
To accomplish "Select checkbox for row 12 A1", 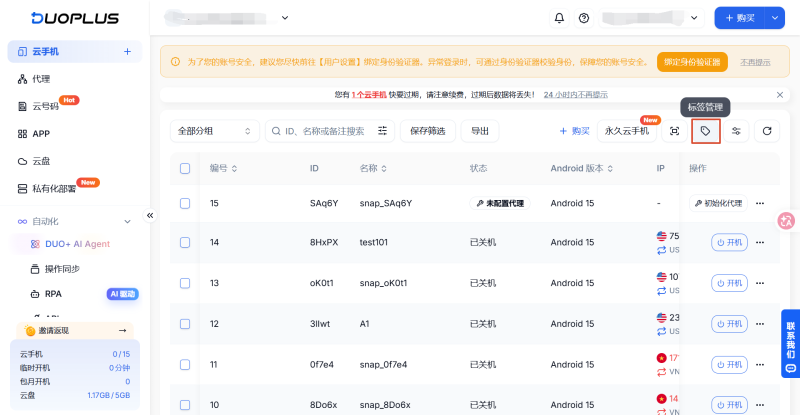I will pos(185,324).
